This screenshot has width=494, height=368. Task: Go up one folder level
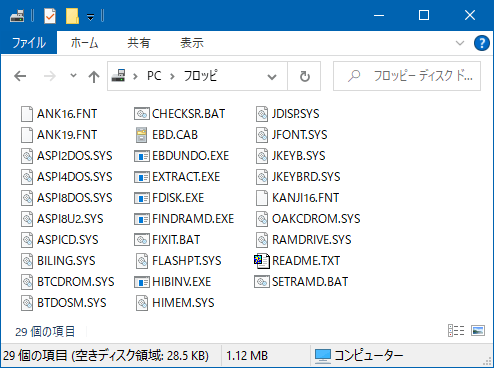94,76
